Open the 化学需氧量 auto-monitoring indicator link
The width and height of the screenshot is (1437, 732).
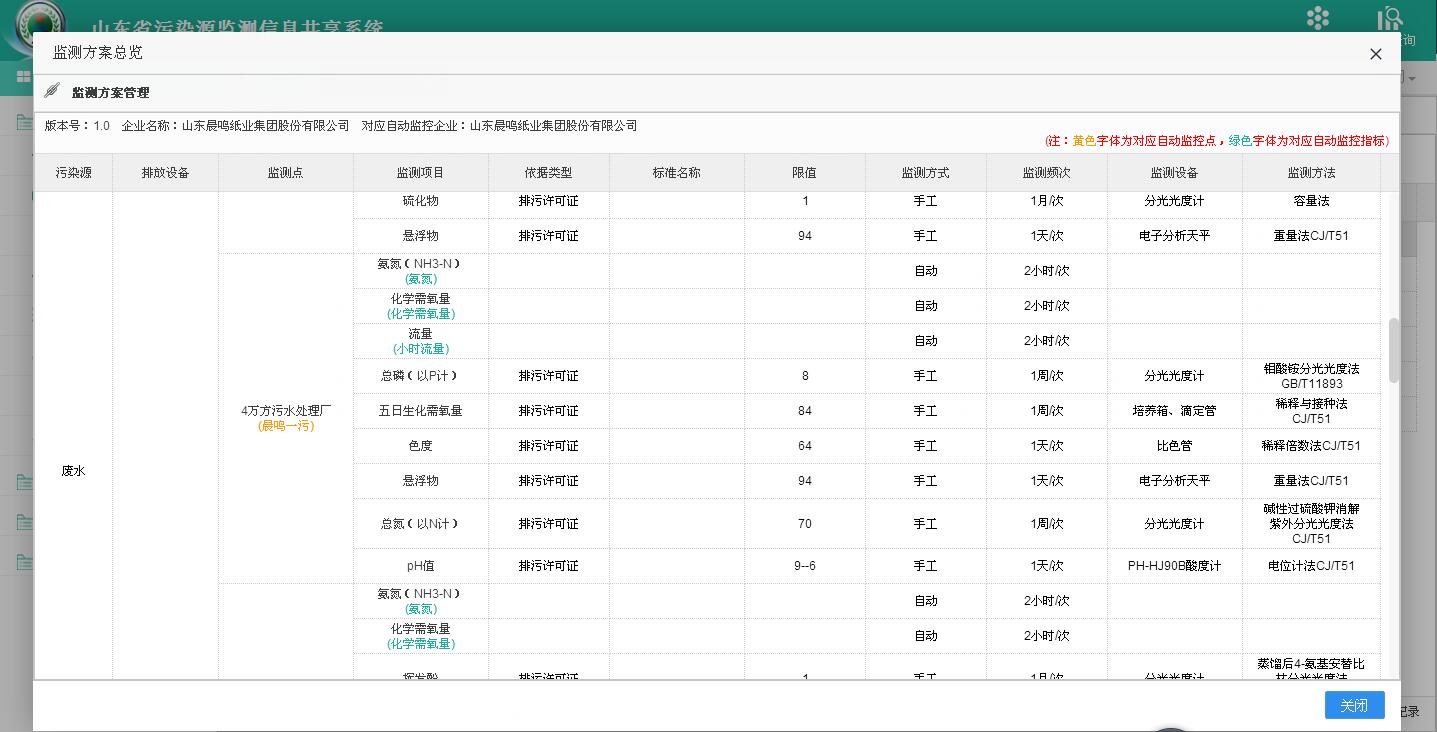tap(421, 313)
